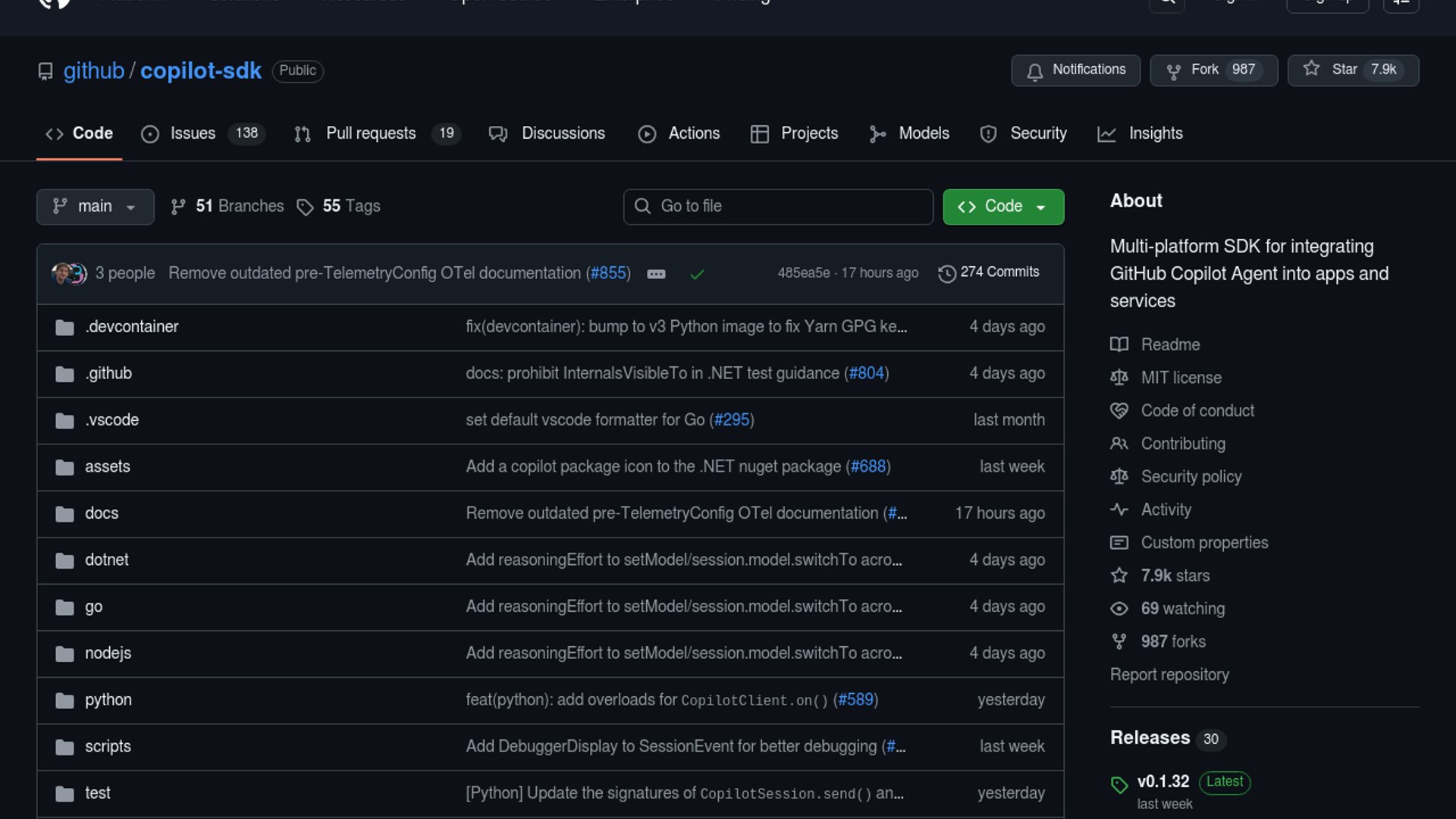Click the Star icon button
This screenshot has width=1456, height=819.
click(1311, 69)
